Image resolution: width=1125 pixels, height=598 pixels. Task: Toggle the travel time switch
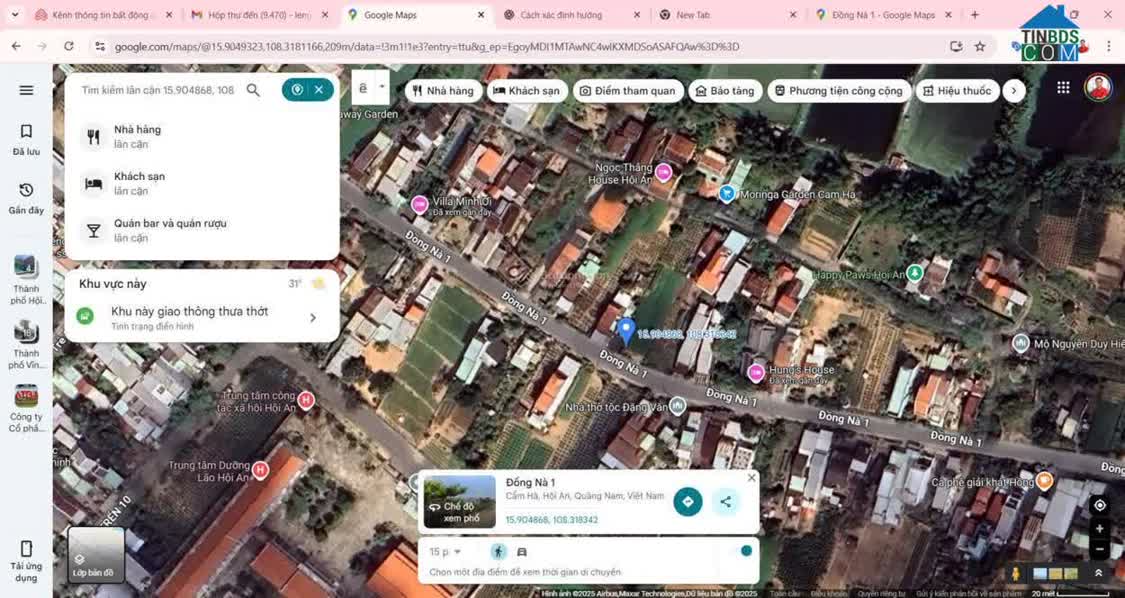pos(741,551)
